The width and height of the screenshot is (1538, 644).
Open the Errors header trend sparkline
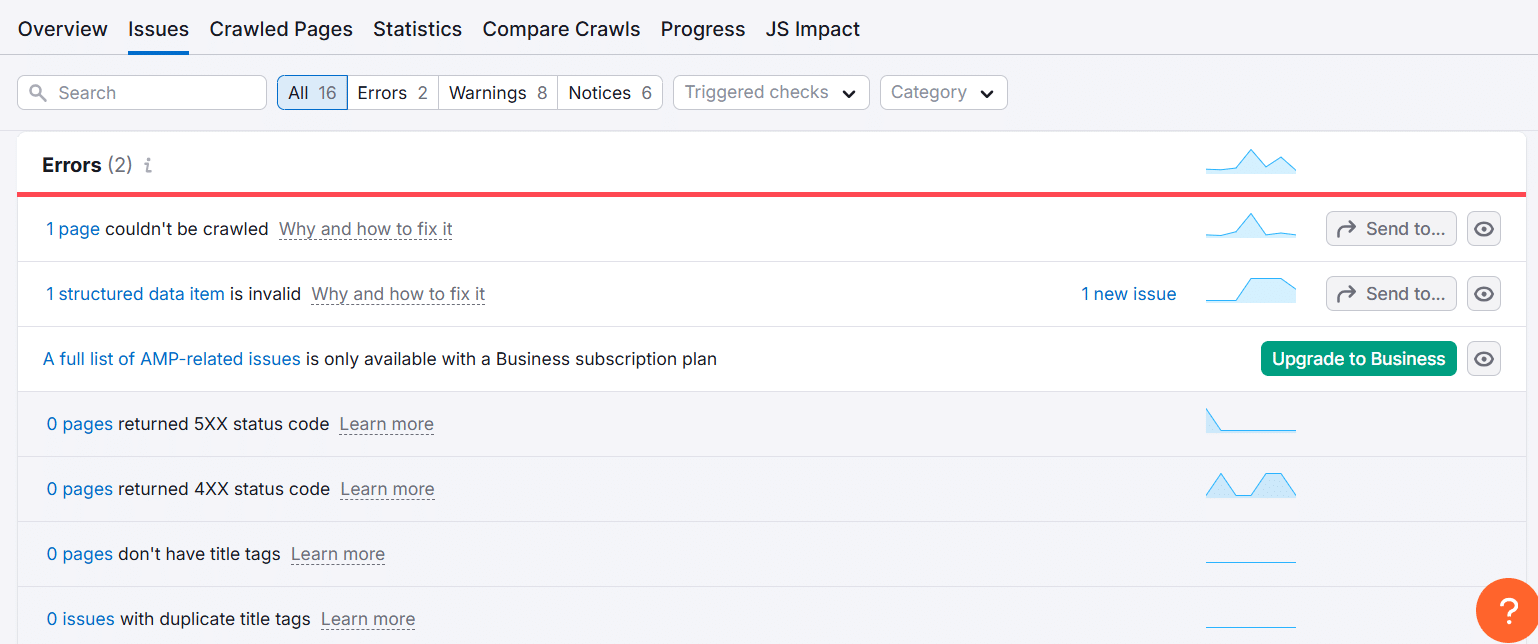[x=1250, y=162]
